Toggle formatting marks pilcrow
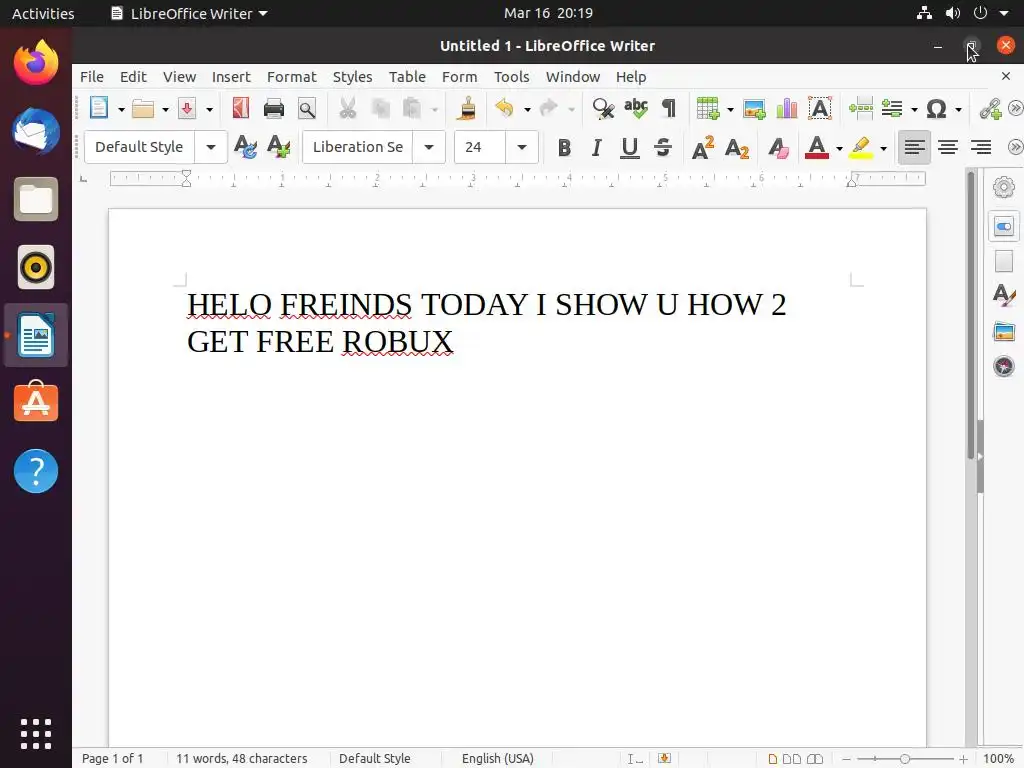Image resolution: width=1024 pixels, height=768 pixels. coord(669,108)
